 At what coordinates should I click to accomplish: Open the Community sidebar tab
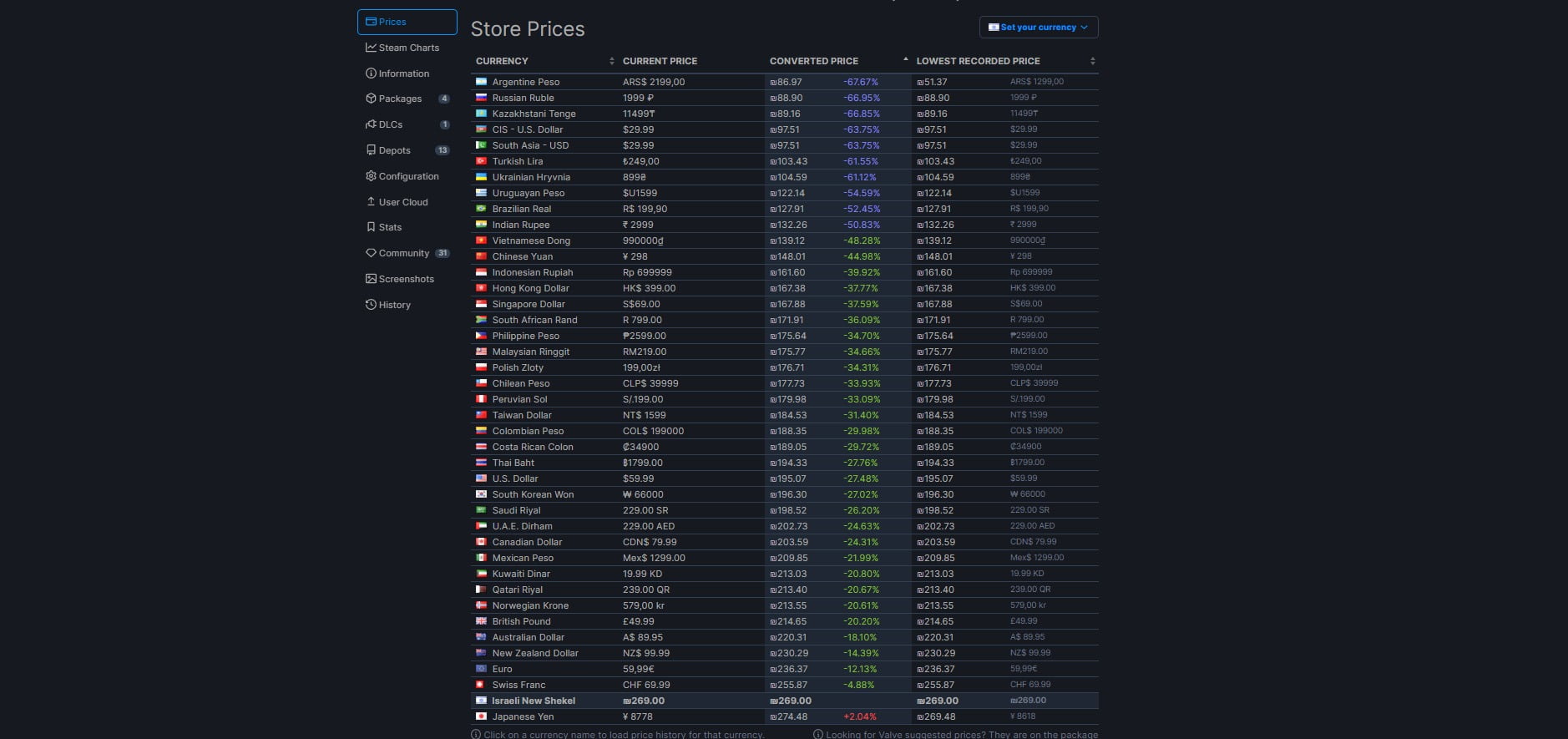coord(403,253)
